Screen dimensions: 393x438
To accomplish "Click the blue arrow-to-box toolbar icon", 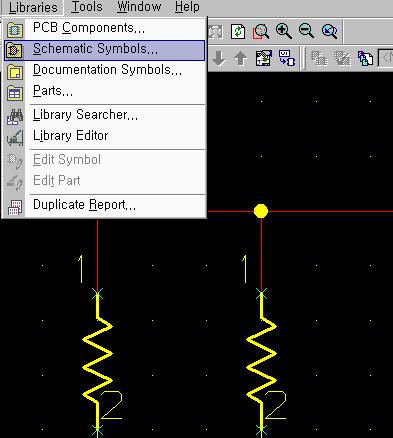I will (x=287, y=58).
